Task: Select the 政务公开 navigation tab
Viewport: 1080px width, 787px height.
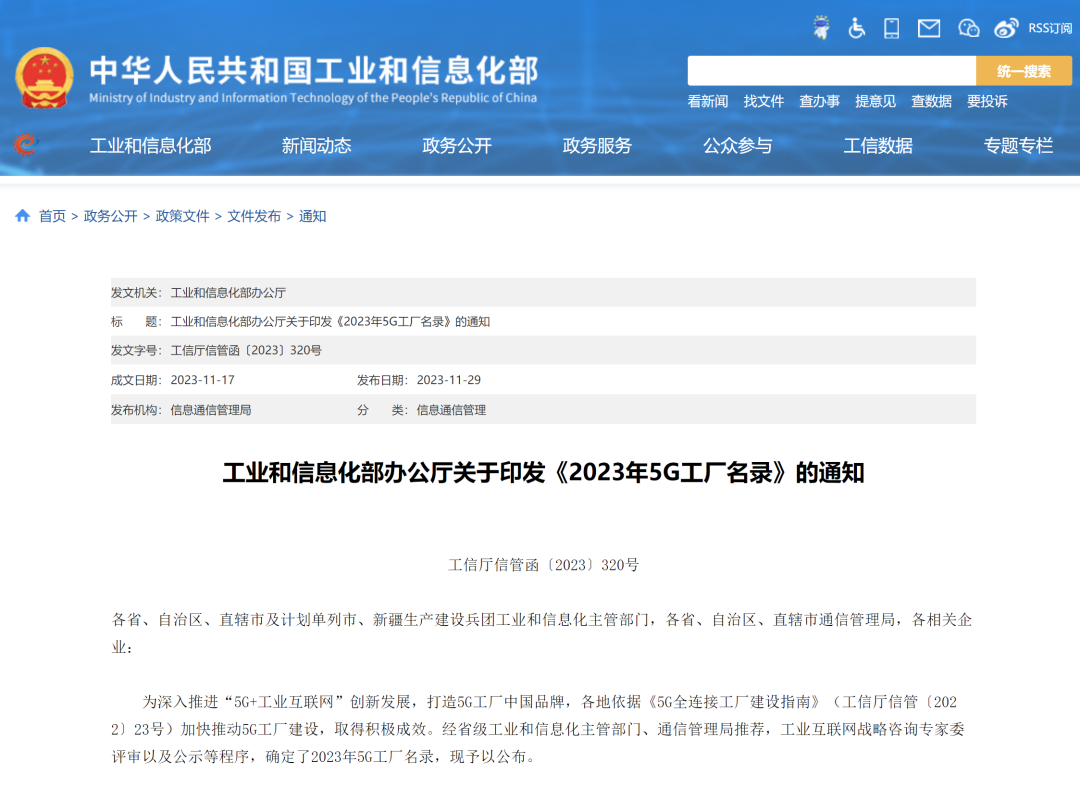Action: 457,146
